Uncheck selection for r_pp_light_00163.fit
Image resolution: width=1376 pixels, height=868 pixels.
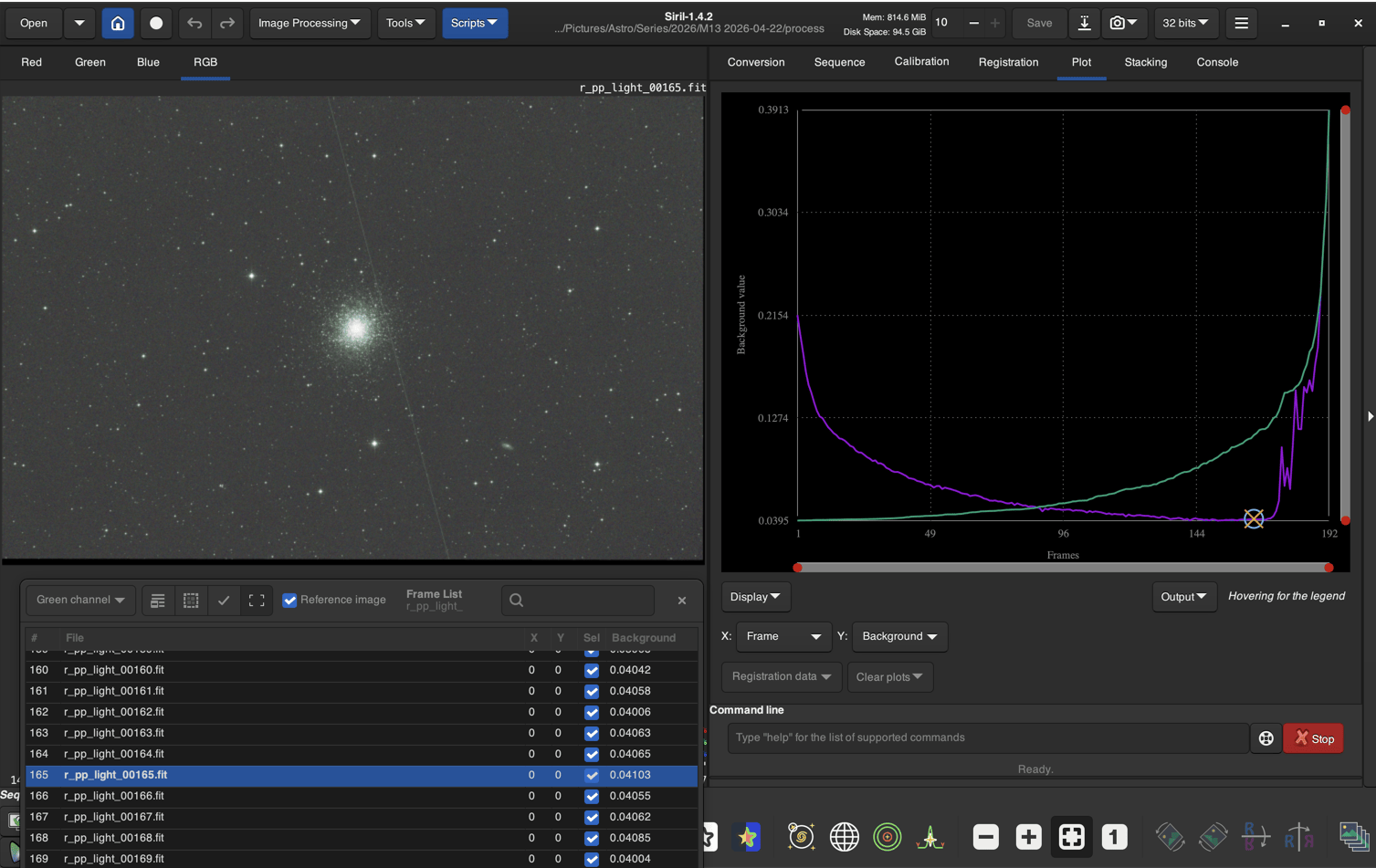(592, 733)
